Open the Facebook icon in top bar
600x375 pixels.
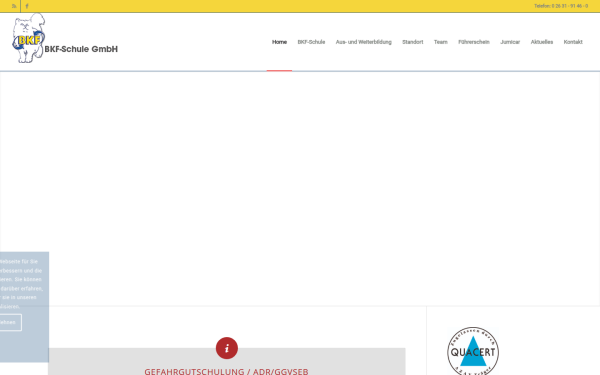(x=27, y=6)
